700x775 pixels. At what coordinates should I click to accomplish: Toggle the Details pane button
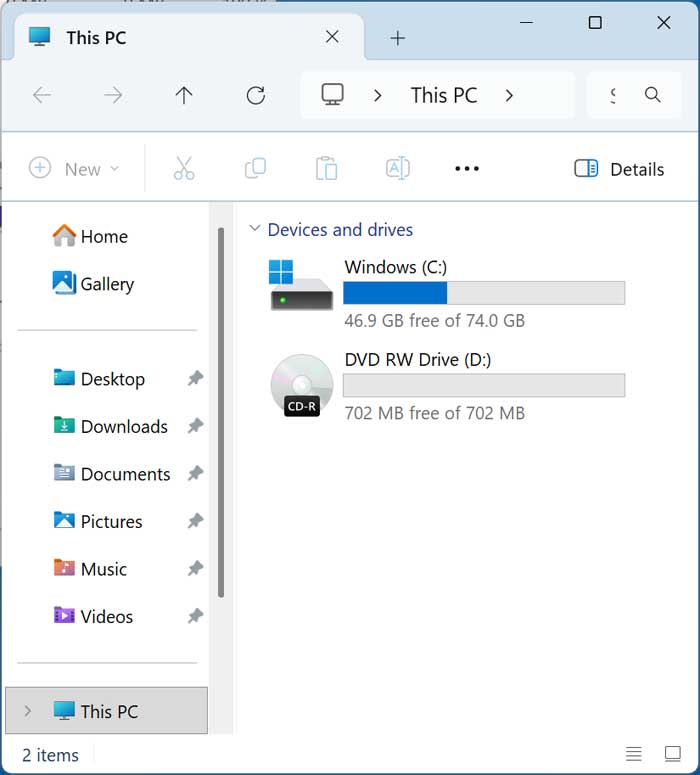[x=619, y=169]
